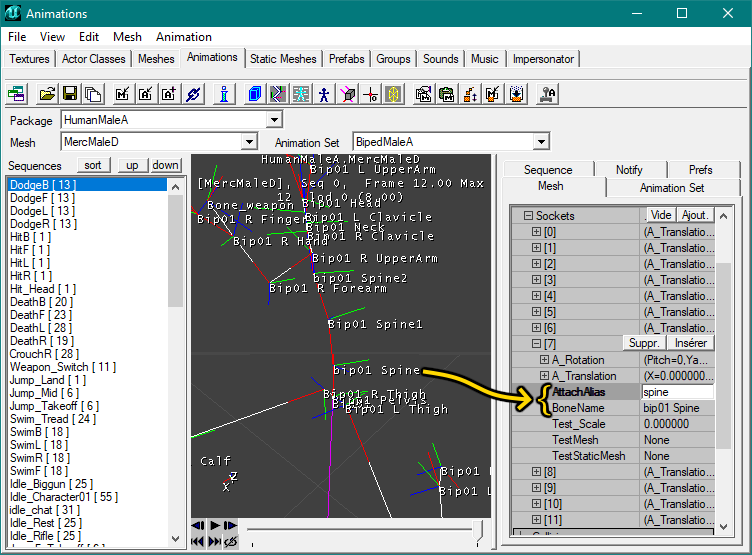The height and width of the screenshot is (555, 752).
Task: Open the Sequence properties tab
Action: coord(548,170)
